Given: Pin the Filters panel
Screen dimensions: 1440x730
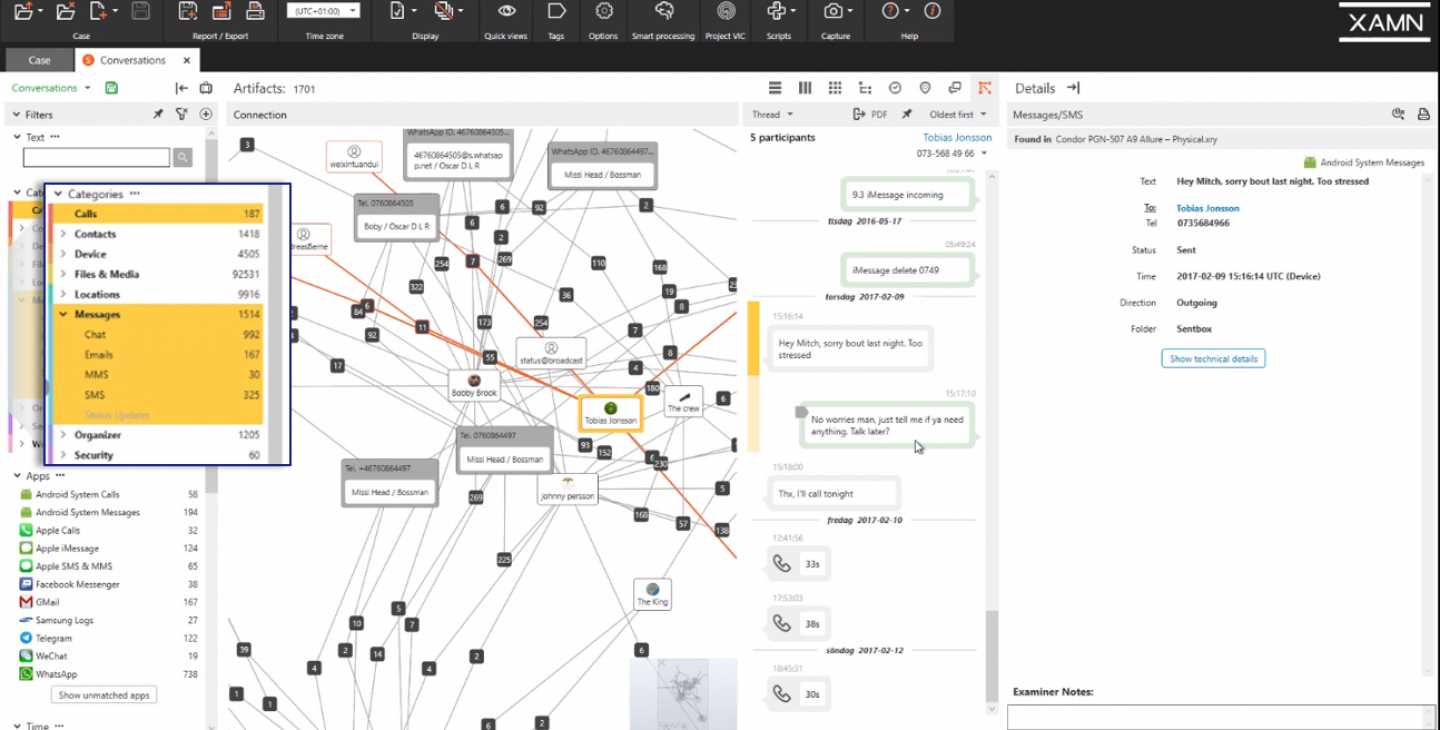Looking at the screenshot, I should 158,114.
